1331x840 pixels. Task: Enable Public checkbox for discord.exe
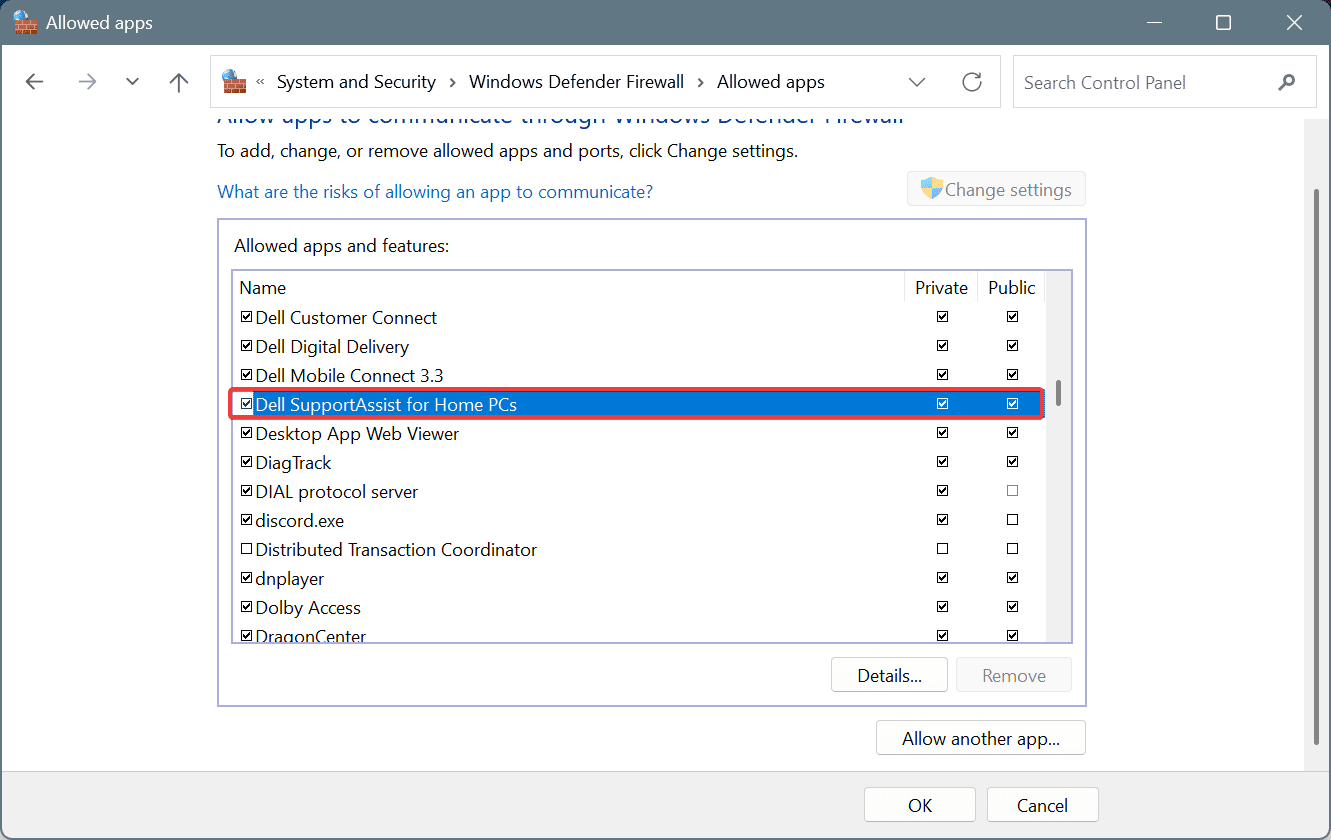point(1012,520)
